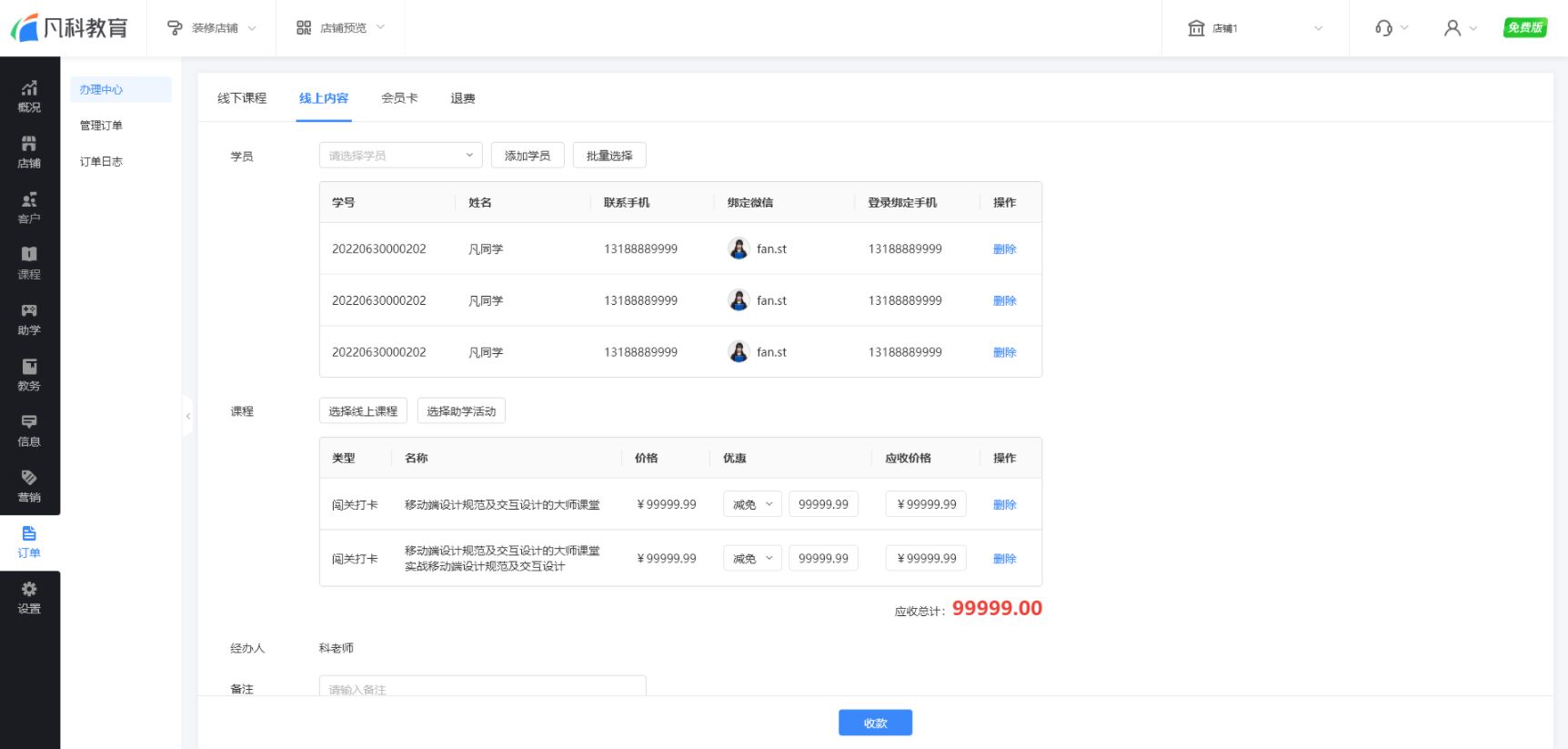
Task: Delete the second student row
Action: 1004,300
